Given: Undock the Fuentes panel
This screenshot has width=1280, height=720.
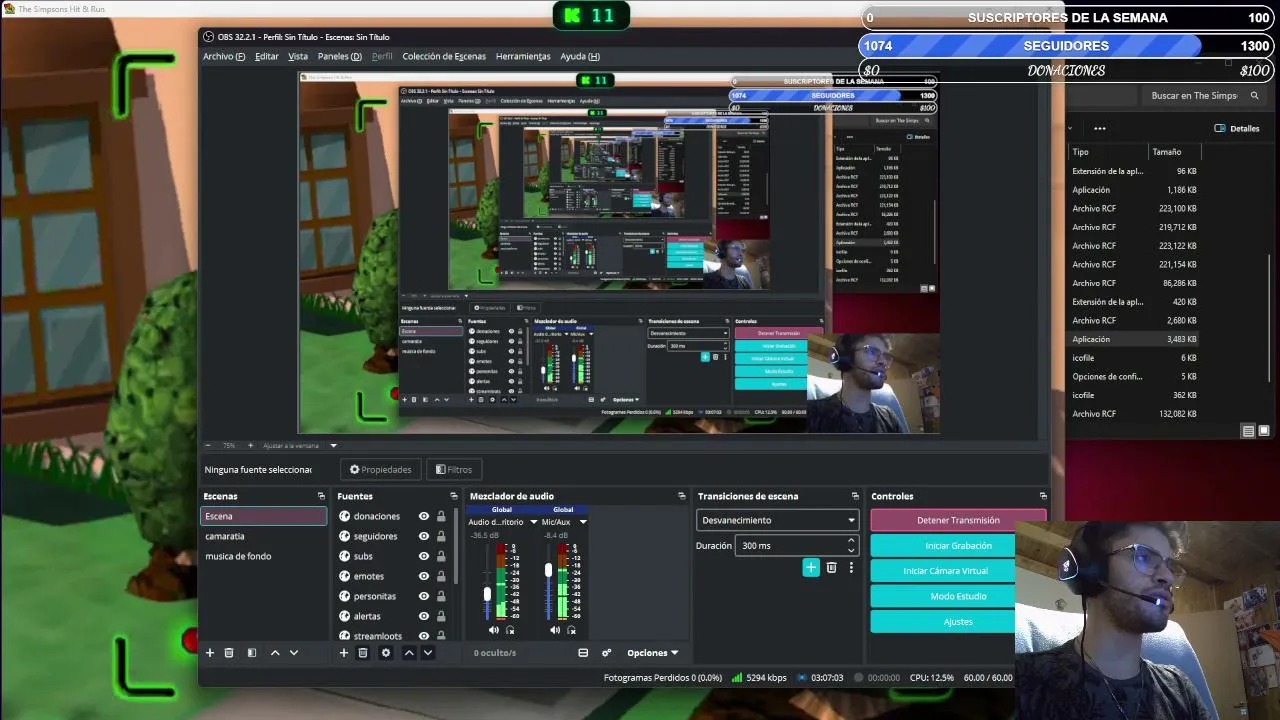Looking at the screenshot, I should (x=453, y=496).
